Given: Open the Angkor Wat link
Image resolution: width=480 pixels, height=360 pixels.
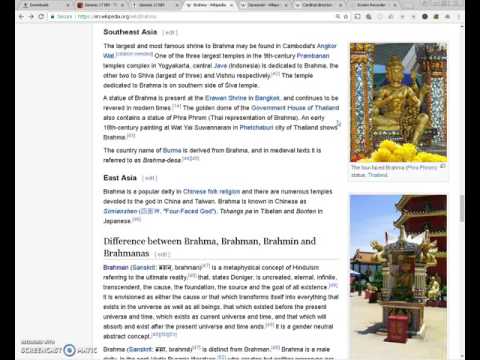Looking at the screenshot, I should pos(220,51).
